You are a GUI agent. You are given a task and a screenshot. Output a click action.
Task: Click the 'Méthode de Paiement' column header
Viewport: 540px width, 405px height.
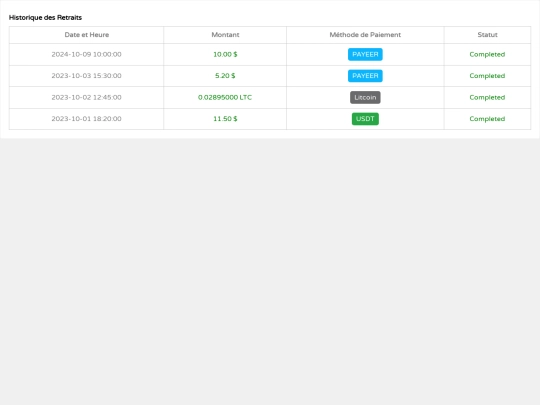click(x=365, y=35)
